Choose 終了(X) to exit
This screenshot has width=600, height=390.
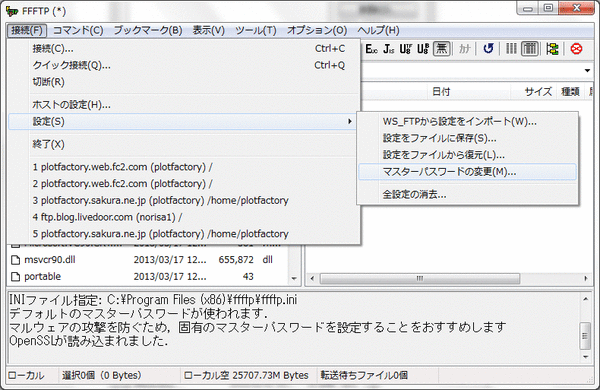click(x=184, y=144)
